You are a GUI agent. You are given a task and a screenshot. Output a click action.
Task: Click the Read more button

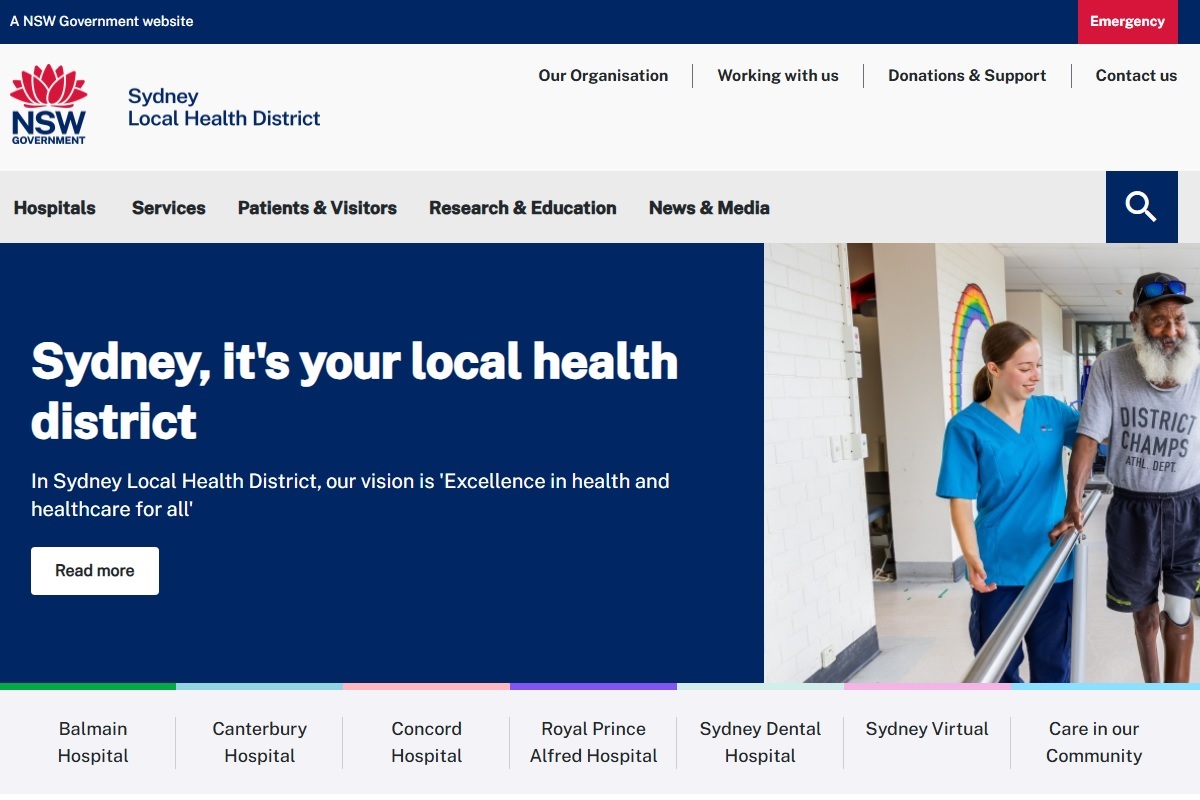pos(95,571)
